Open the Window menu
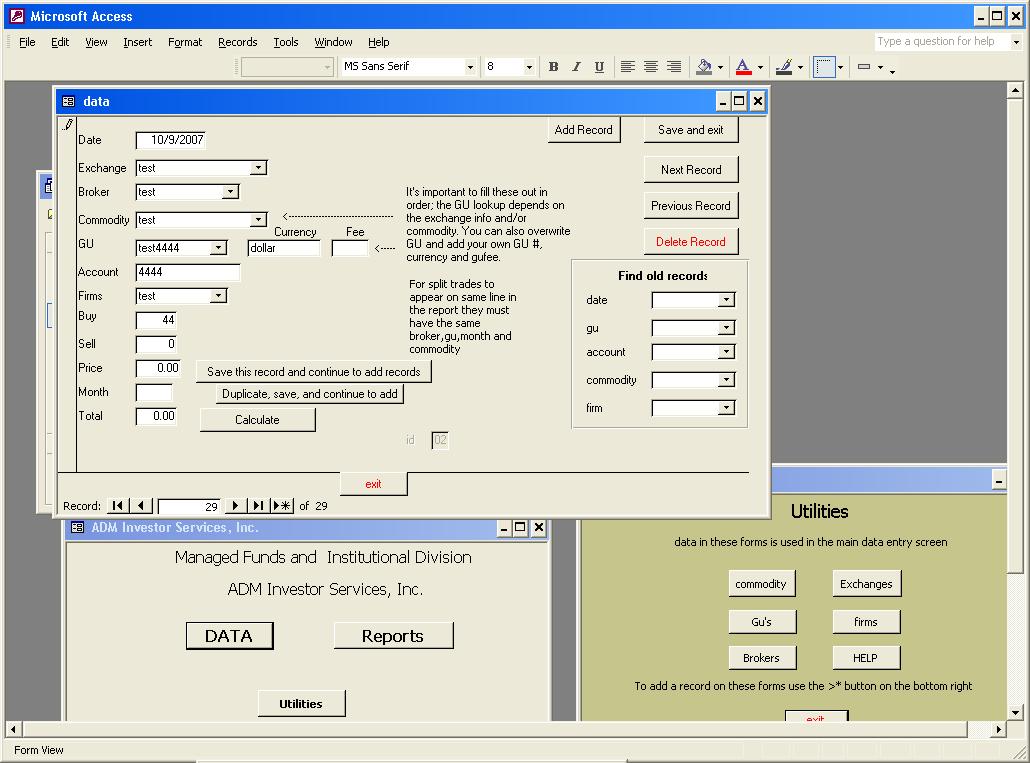Screen dimensions: 1030x763 333,42
